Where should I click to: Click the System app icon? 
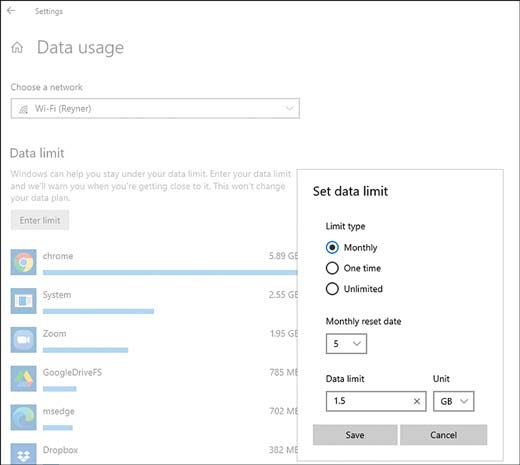(23, 301)
